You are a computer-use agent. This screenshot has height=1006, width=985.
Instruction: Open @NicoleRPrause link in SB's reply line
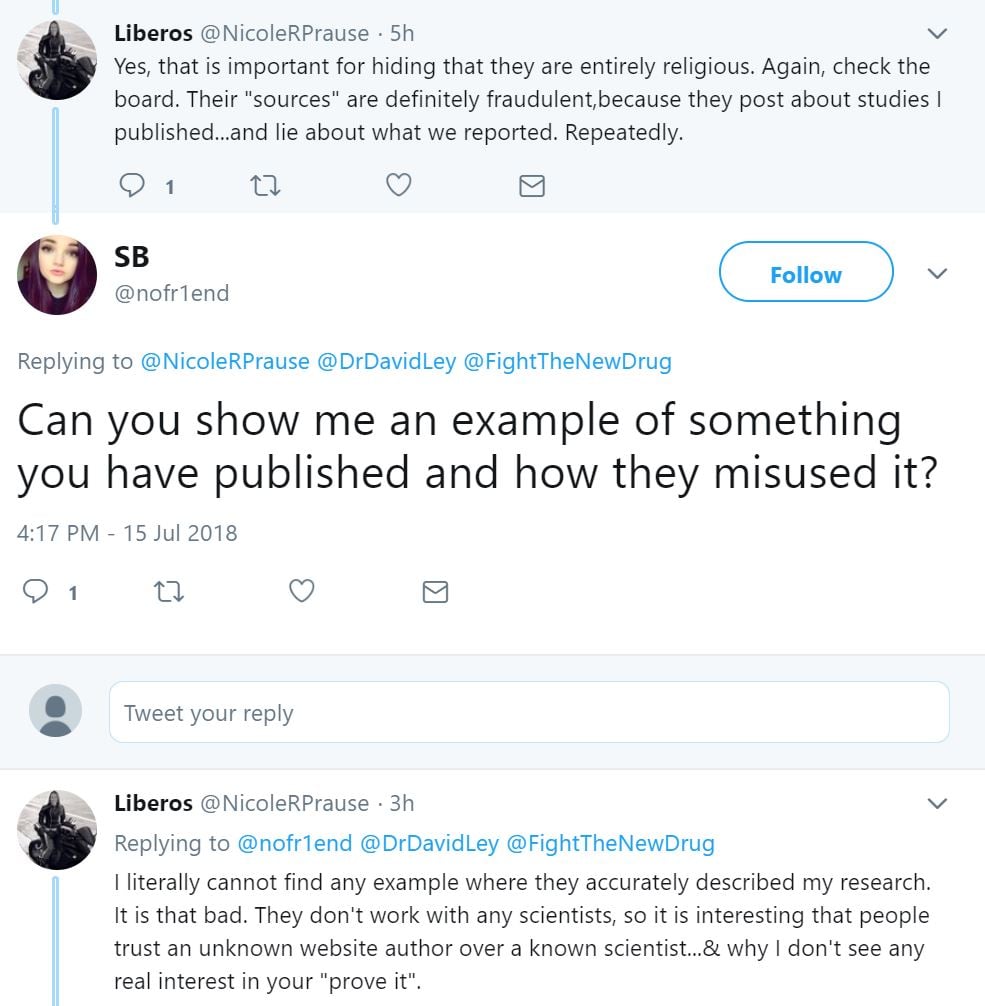[225, 362]
